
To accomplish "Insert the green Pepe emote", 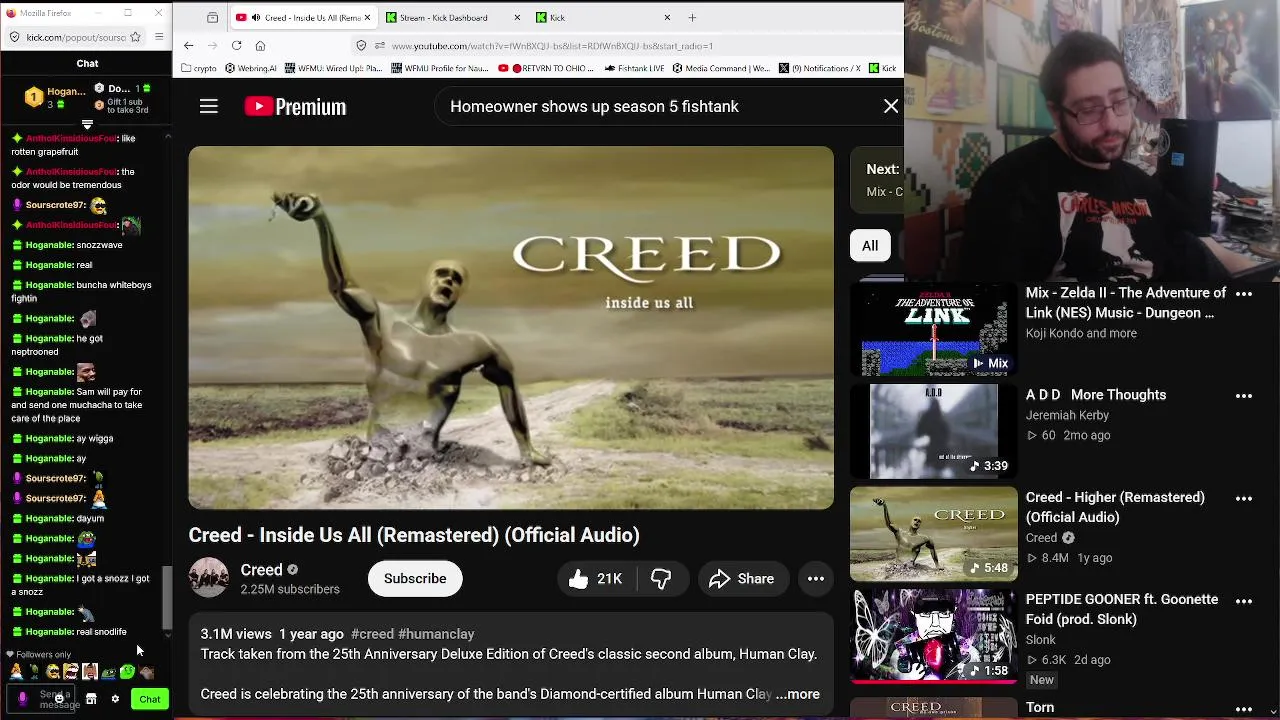I will point(109,672).
